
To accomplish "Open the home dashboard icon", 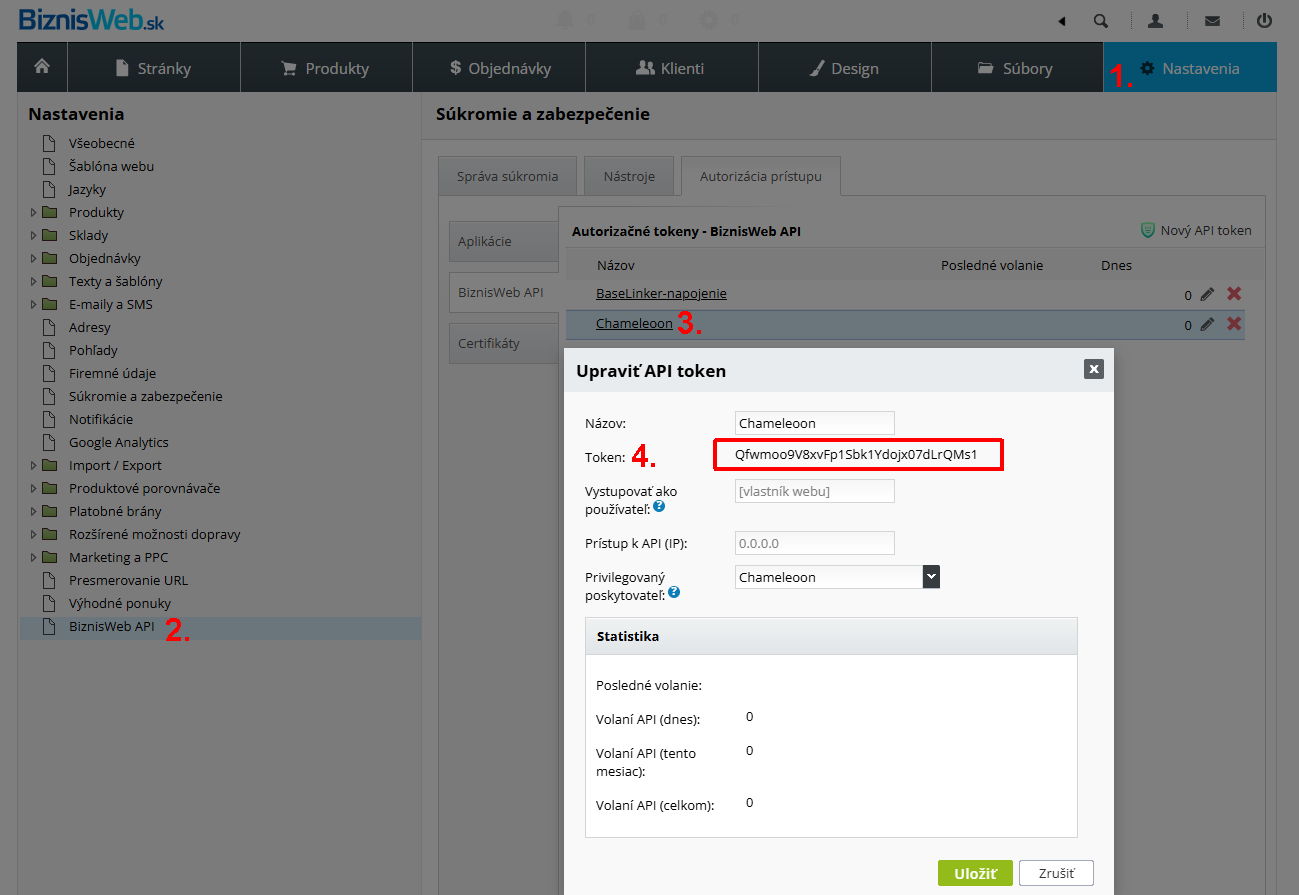I will tap(42, 67).
